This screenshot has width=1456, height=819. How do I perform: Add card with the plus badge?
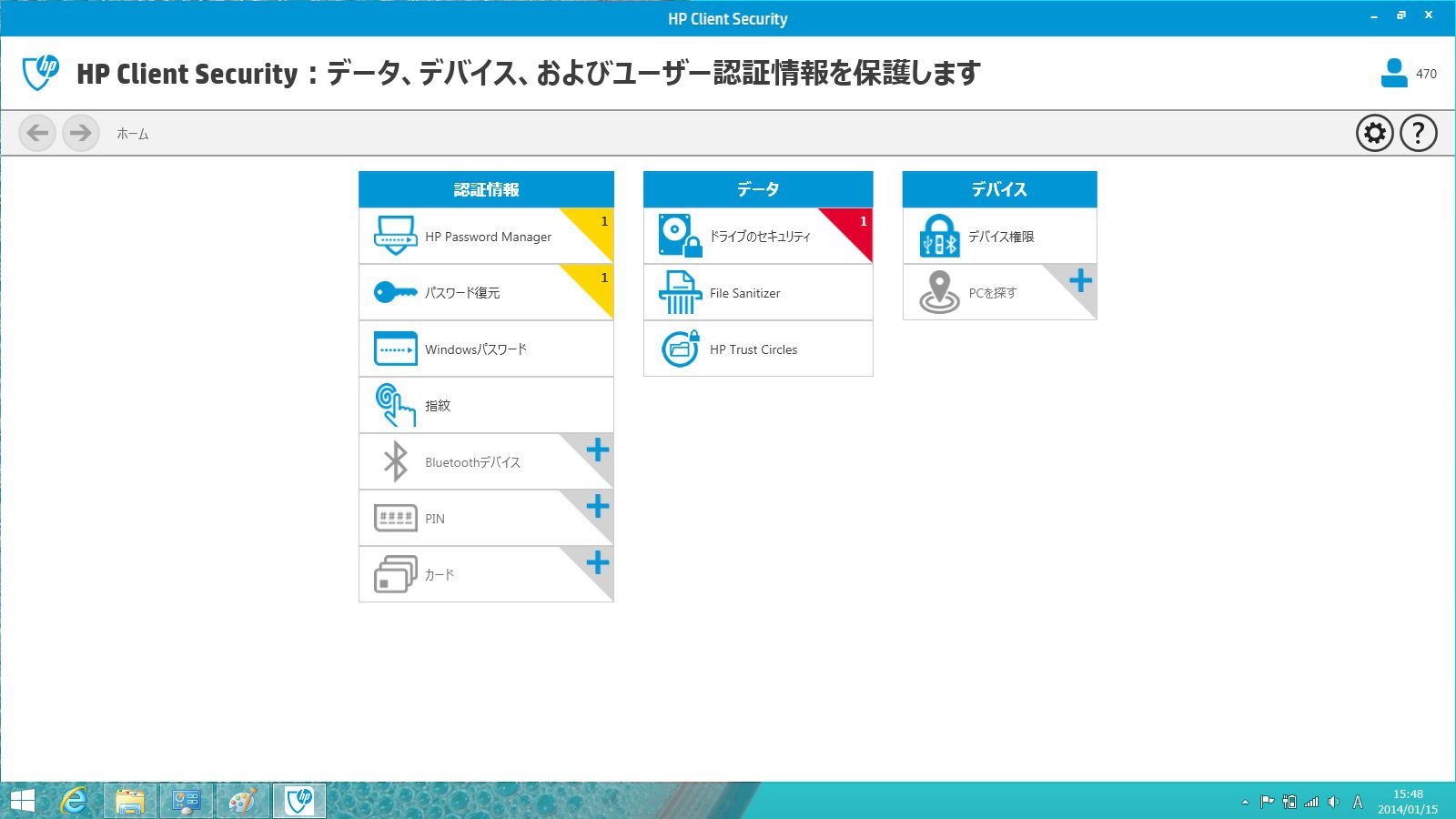597,562
